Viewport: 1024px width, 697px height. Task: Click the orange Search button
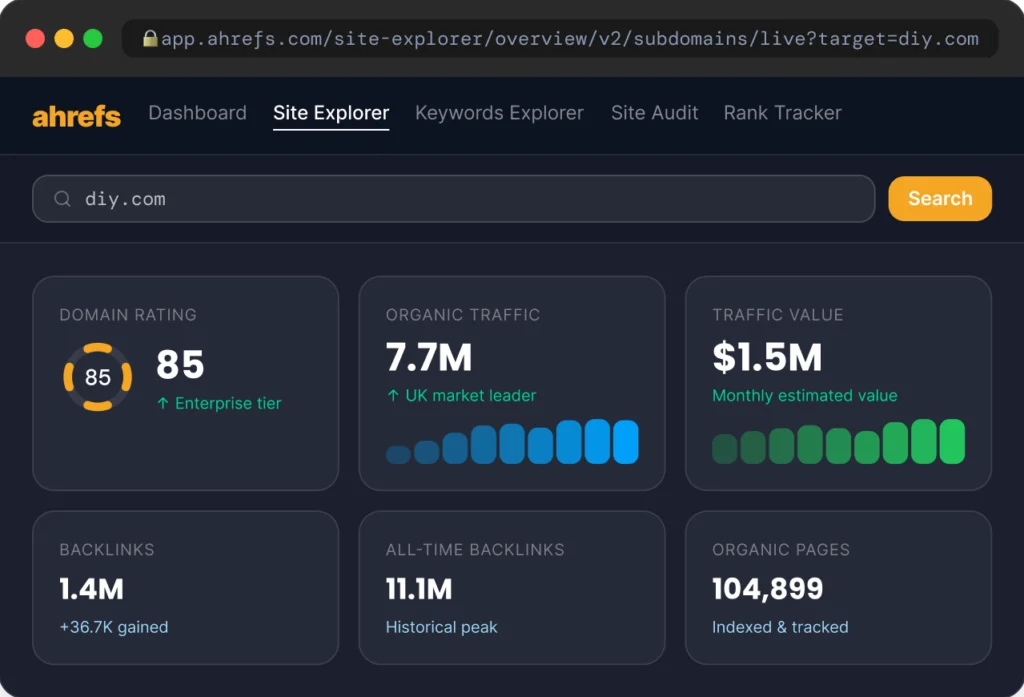click(940, 199)
